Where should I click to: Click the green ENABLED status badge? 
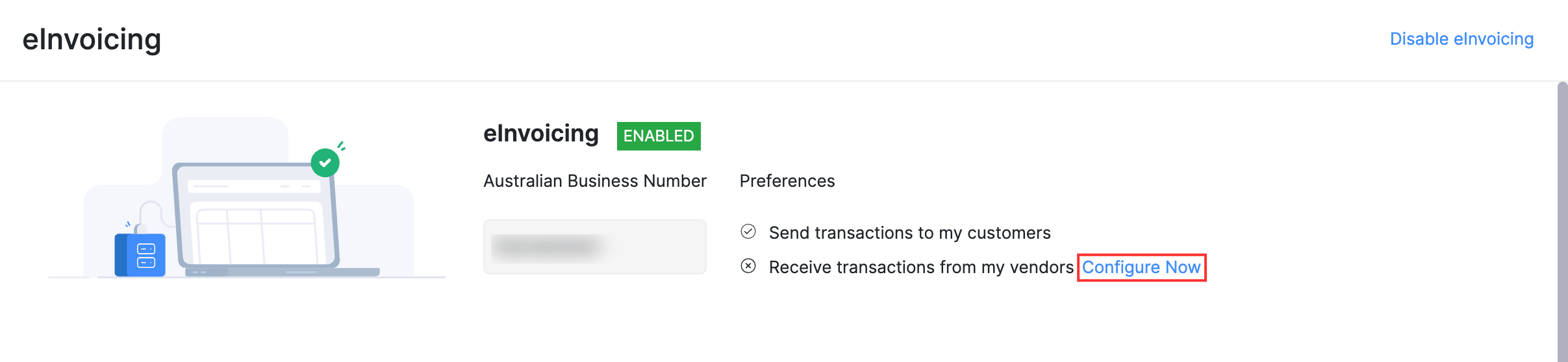658,136
